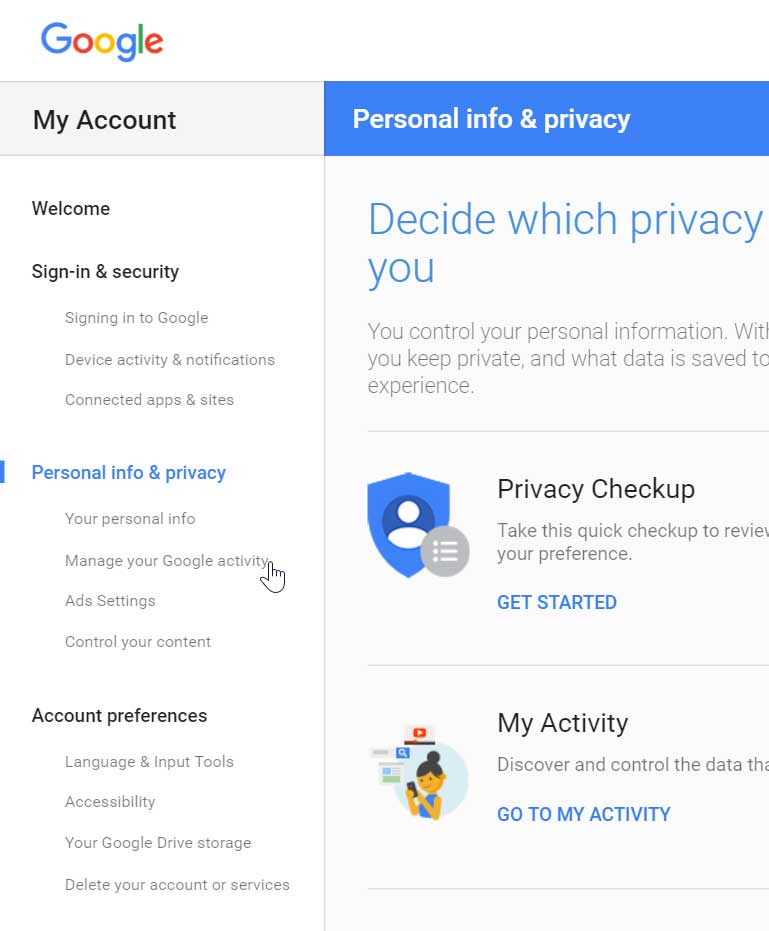The height and width of the screenshot is (931, 769).
Task: Open Delete your account or services
Action: click(177, 884)
